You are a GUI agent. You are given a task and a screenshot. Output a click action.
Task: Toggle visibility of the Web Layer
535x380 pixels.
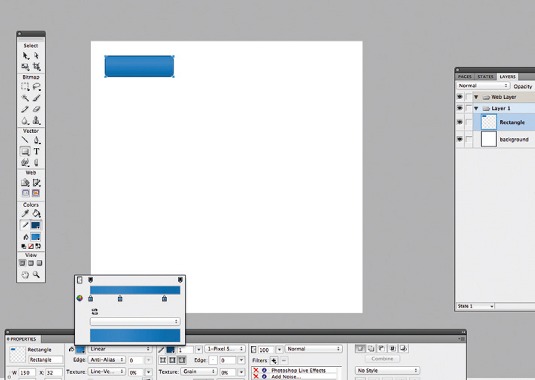pos(460,97)
